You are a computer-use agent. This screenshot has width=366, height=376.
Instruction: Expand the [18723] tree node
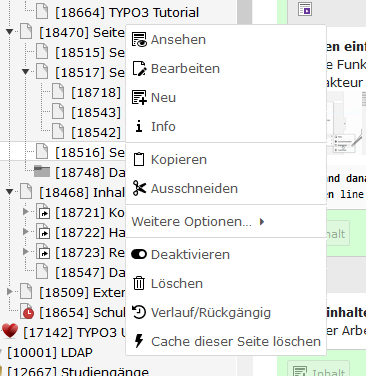(x=26, y=252)
